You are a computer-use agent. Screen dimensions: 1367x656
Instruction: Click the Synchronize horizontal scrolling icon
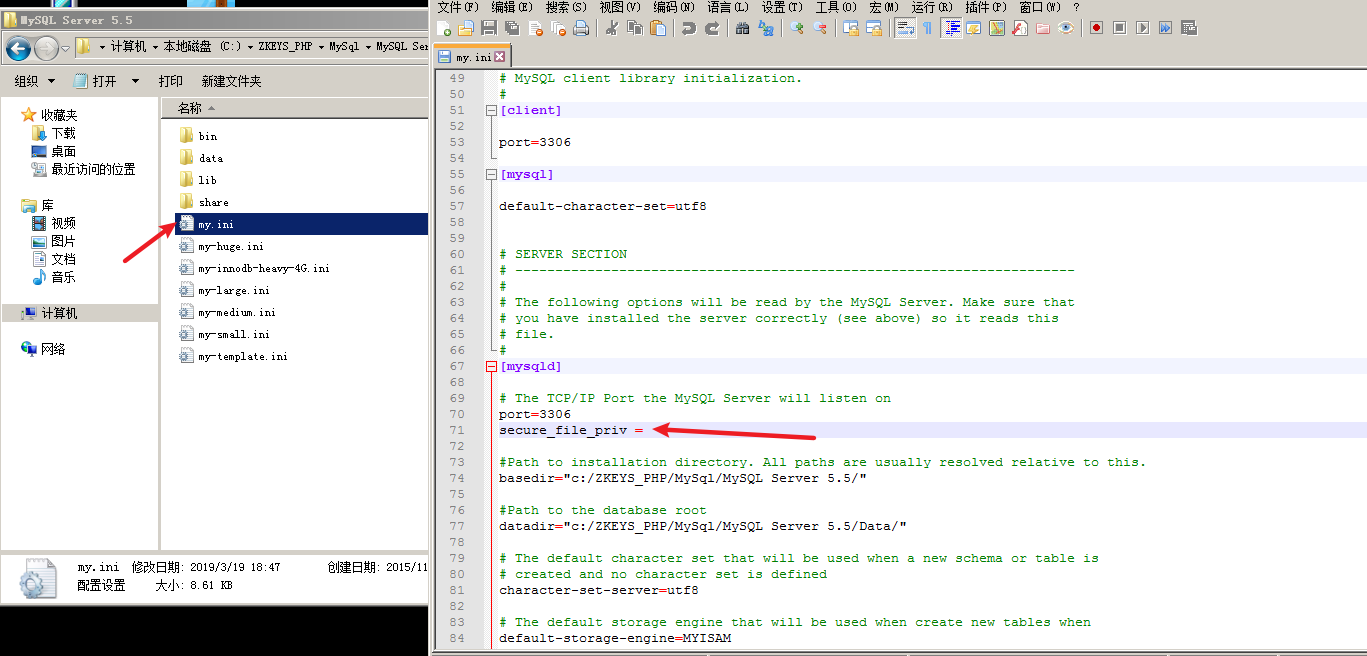click(874, 28)
